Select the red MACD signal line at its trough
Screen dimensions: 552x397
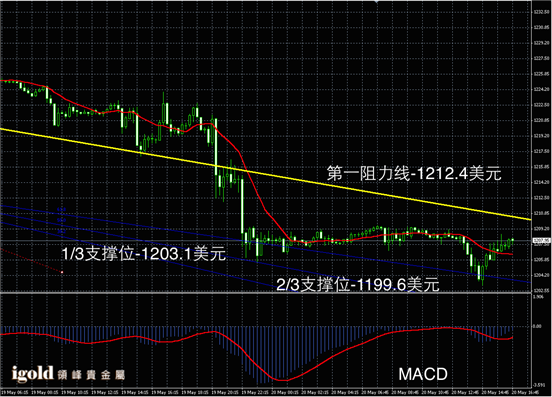pos(282,380)
